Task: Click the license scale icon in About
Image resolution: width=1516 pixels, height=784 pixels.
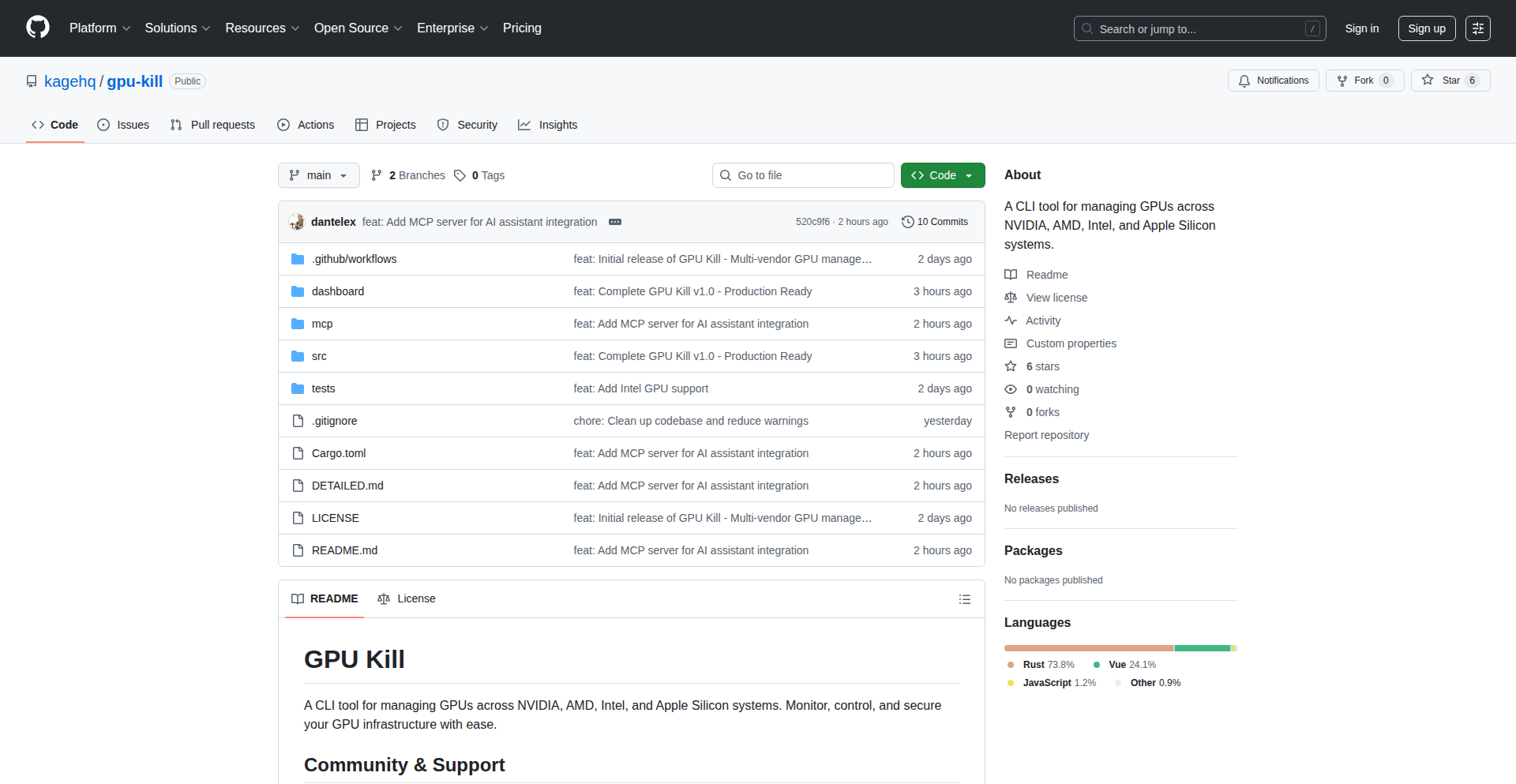Action: pos(1011,298)
